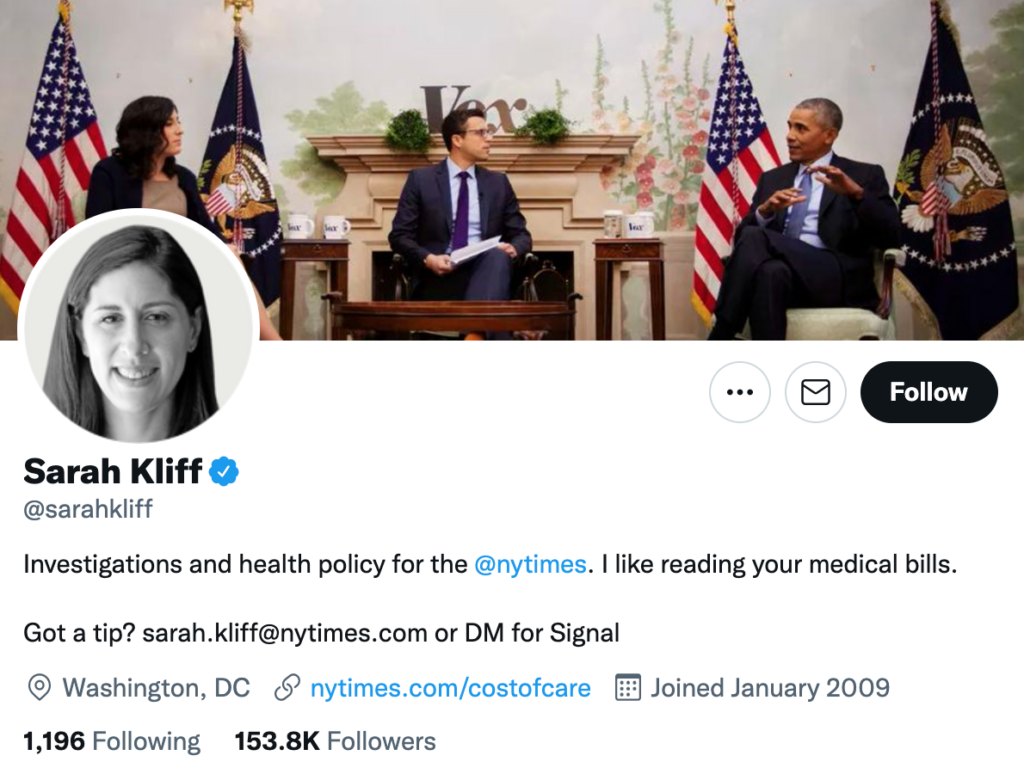Click the Joined January 2009 text

[770, 688]
